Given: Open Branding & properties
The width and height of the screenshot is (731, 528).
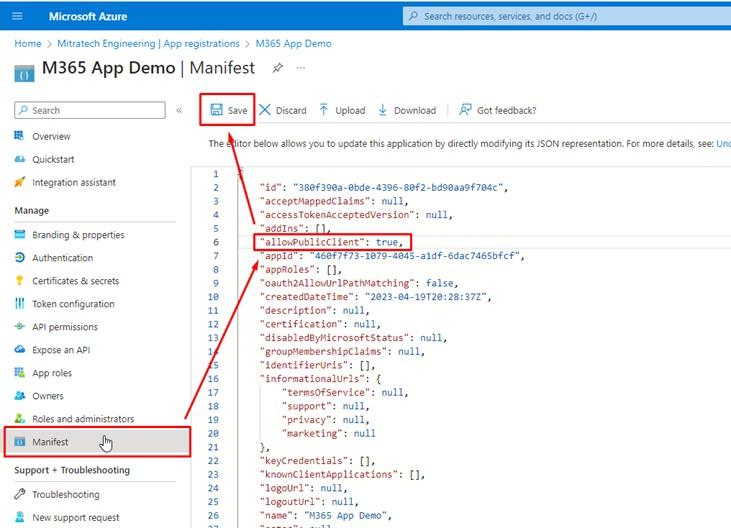Looking at the screenshot, I should [78, 235].
